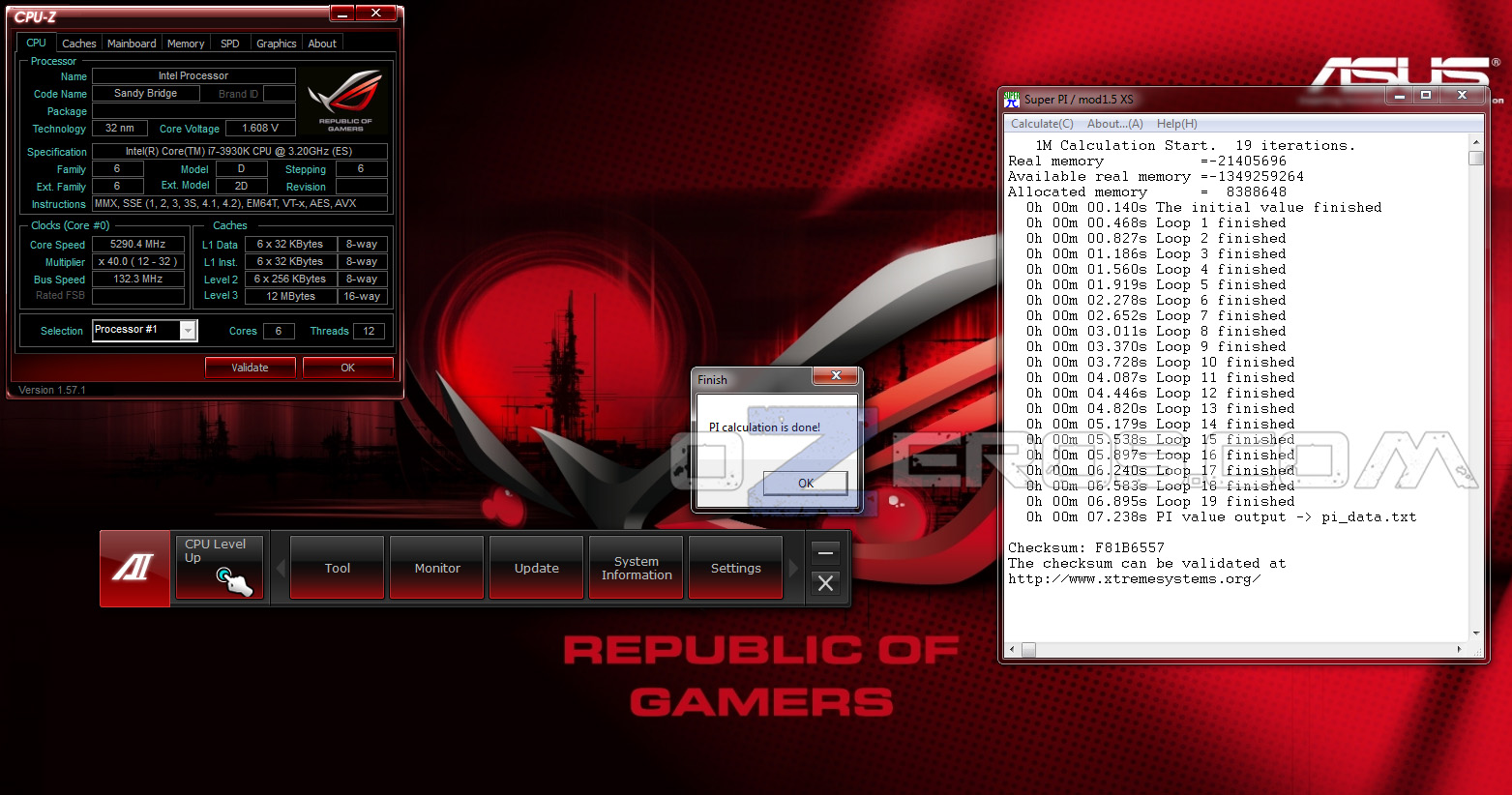Open System Information in AI Suite
Image resolution: width=1512 pixels, height=795 pixels.
pos(637,568)
